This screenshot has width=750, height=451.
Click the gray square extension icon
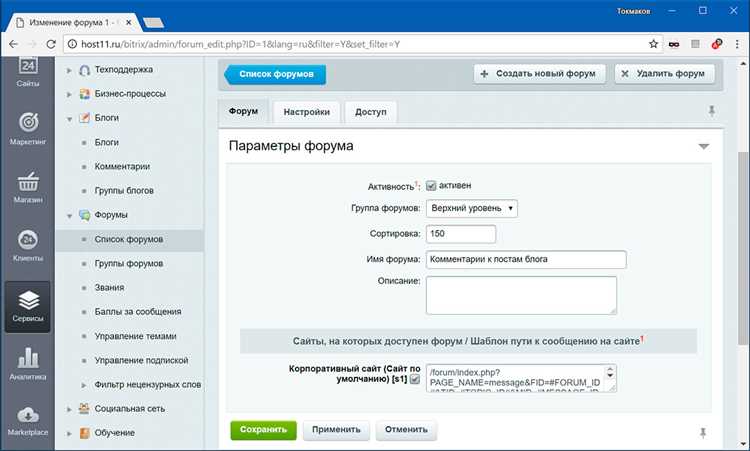click(695, 44)
